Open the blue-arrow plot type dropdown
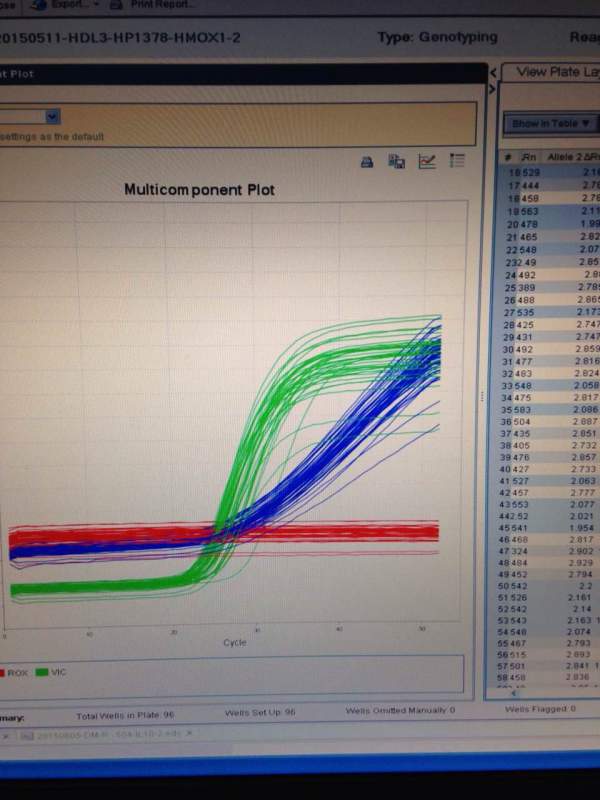This screenshot has width=600, height=800. tap(52, 117)
